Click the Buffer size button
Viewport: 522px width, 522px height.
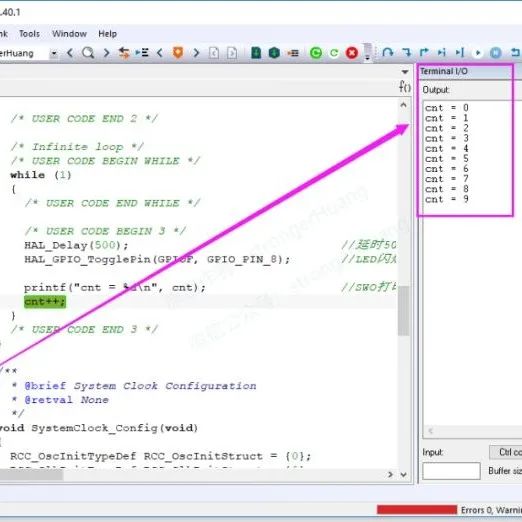click(505, 471)
